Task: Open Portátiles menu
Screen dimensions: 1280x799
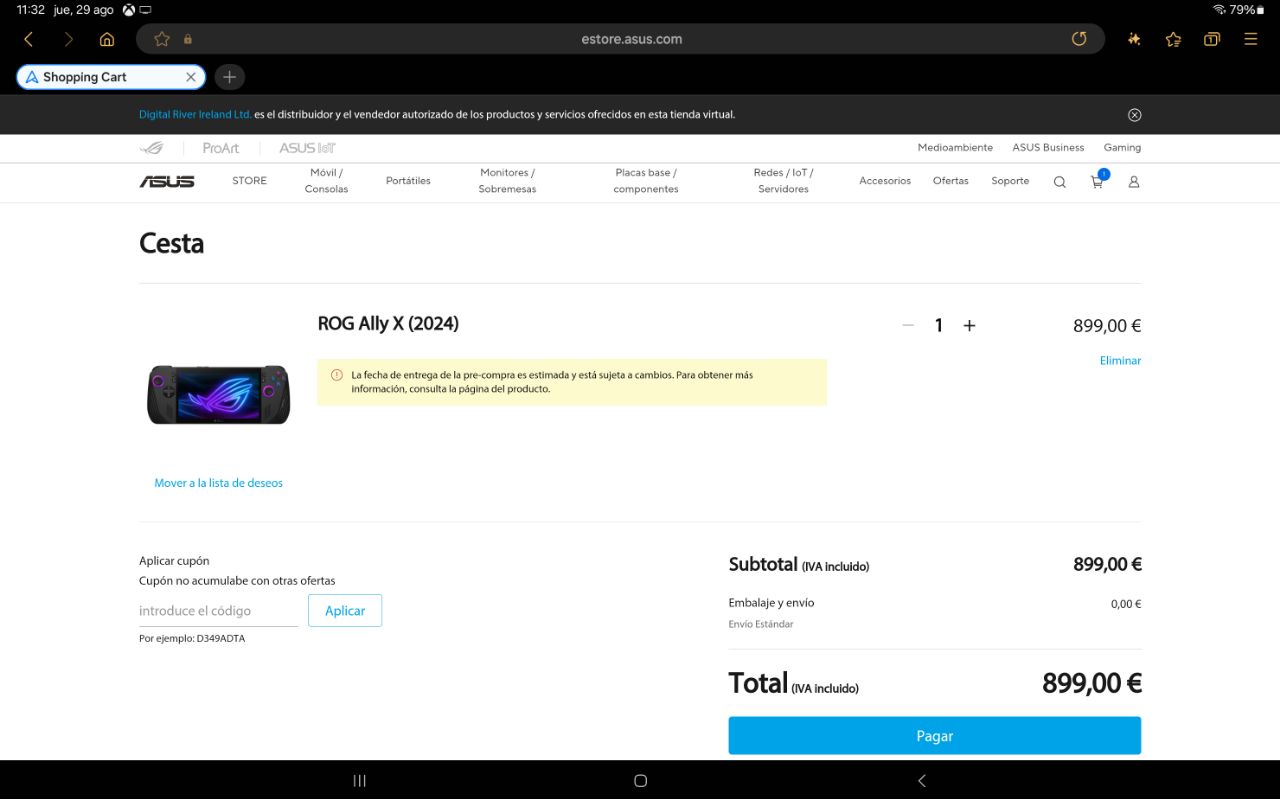Action: (408, 181)
